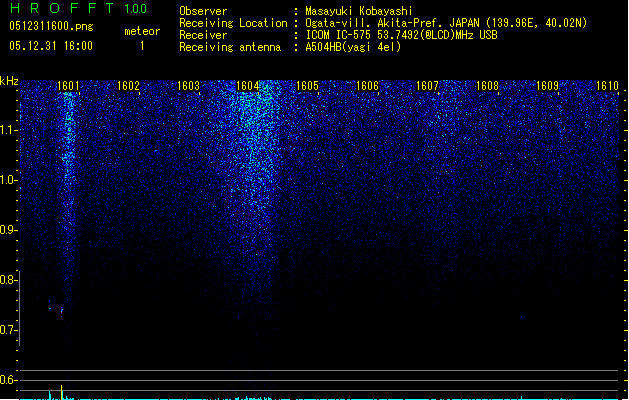
Task: Click the kHz axis unit label
Action: (9, 81)
